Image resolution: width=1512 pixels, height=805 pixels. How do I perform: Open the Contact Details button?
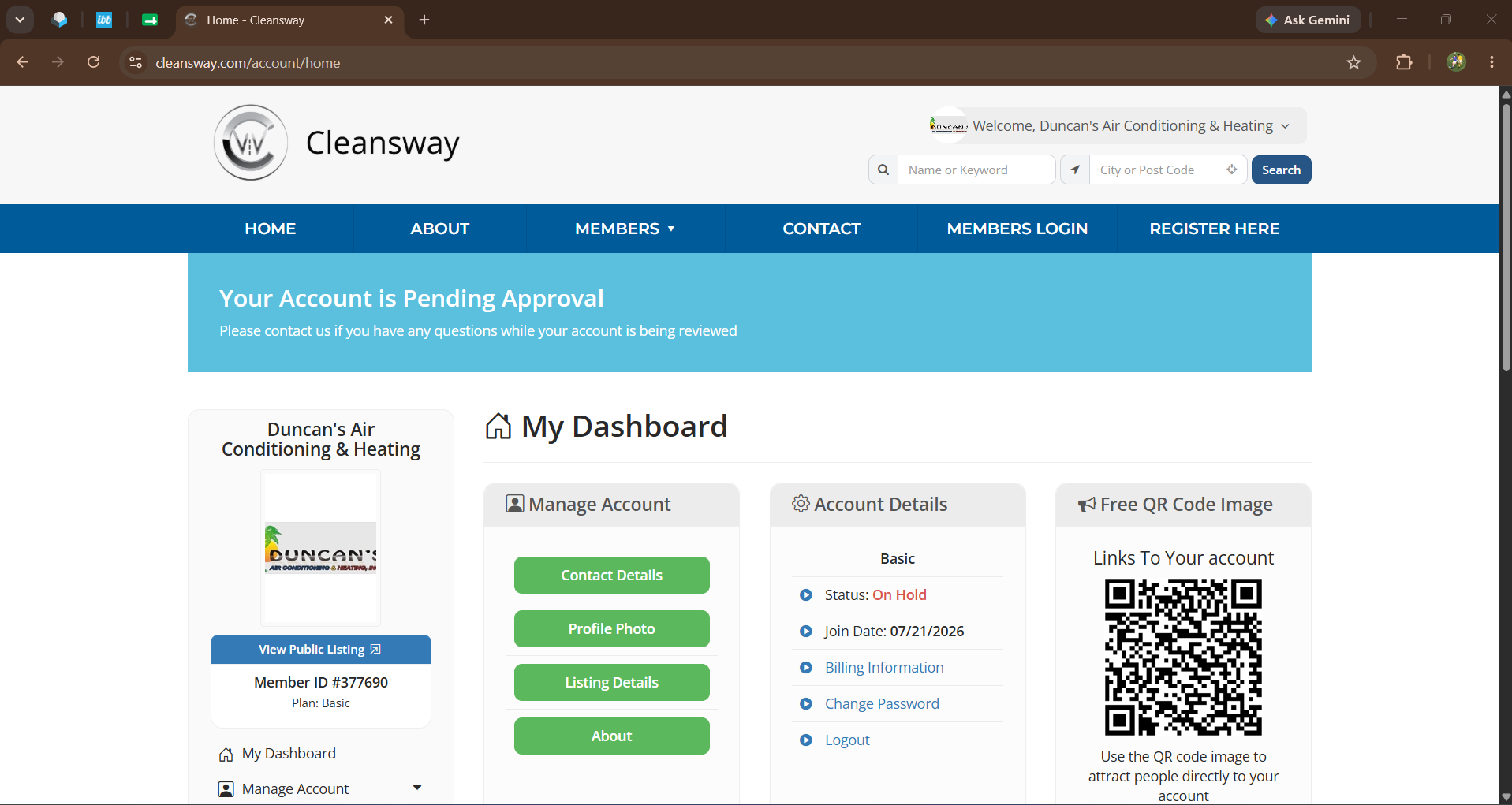pos(612,575)
